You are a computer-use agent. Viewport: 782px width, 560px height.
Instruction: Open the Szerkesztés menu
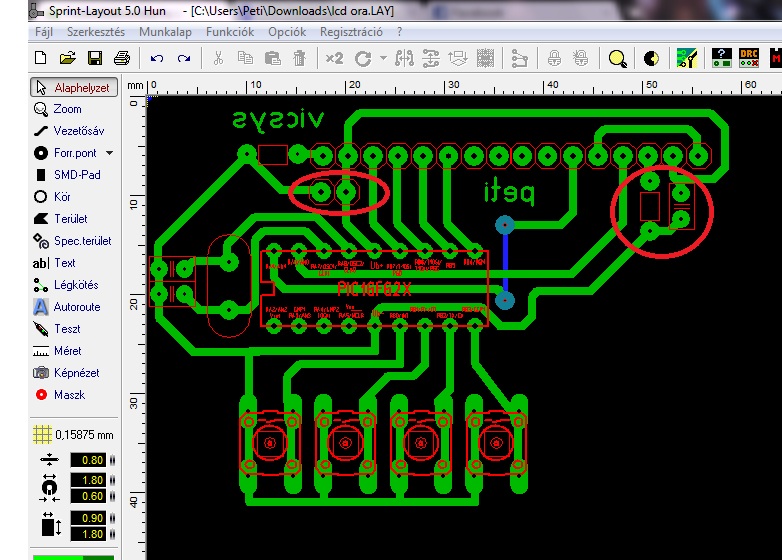click(x=96, y=32)
